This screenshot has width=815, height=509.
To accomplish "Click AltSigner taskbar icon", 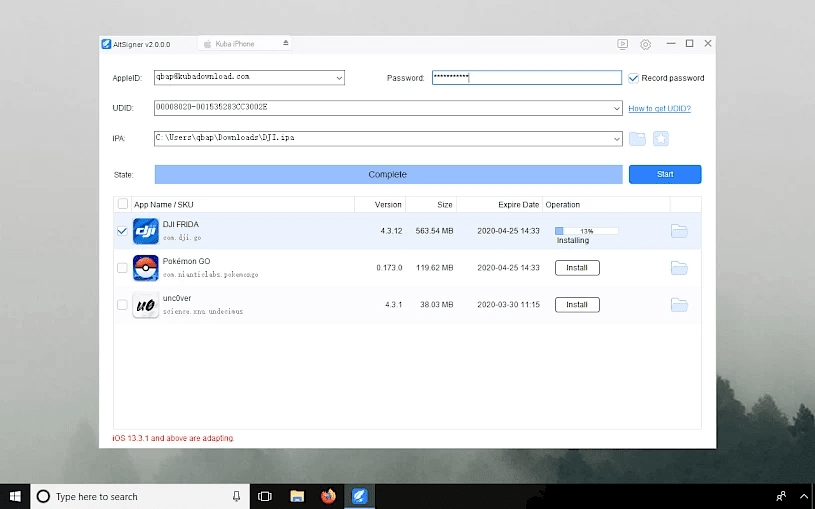I will tap(360, 497).
